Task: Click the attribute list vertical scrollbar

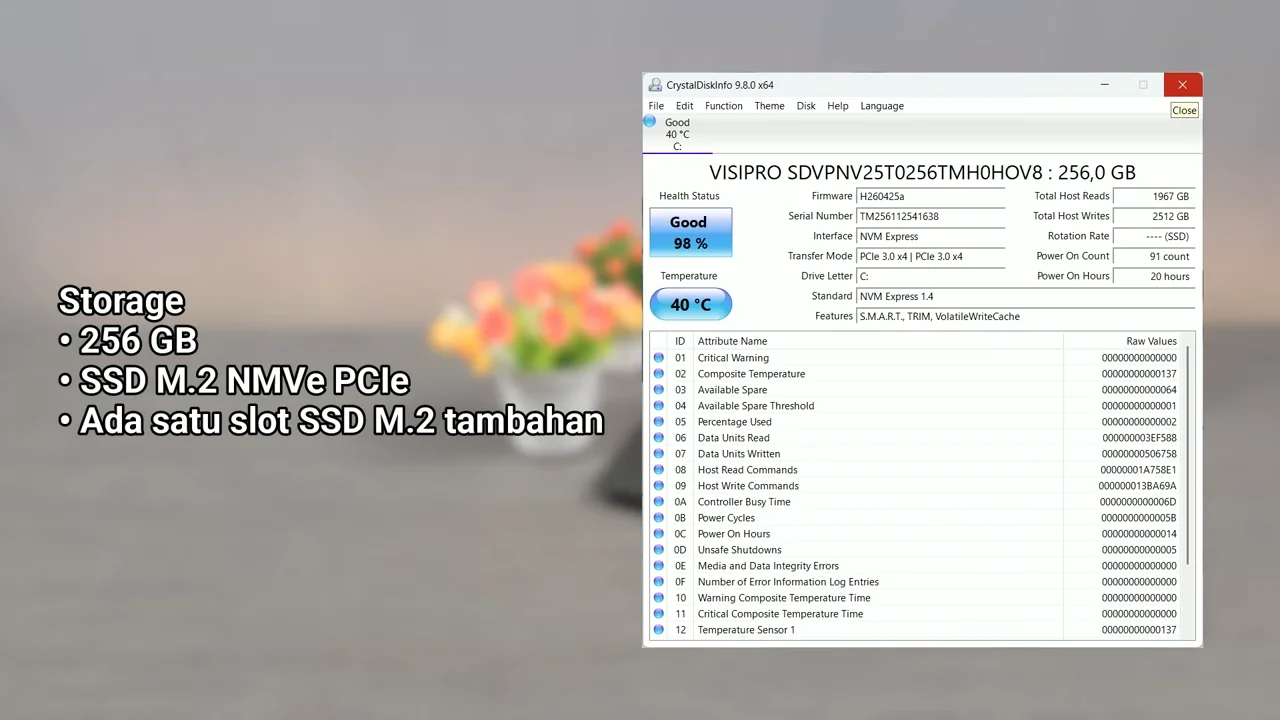Action: (x=1188, y=456)
